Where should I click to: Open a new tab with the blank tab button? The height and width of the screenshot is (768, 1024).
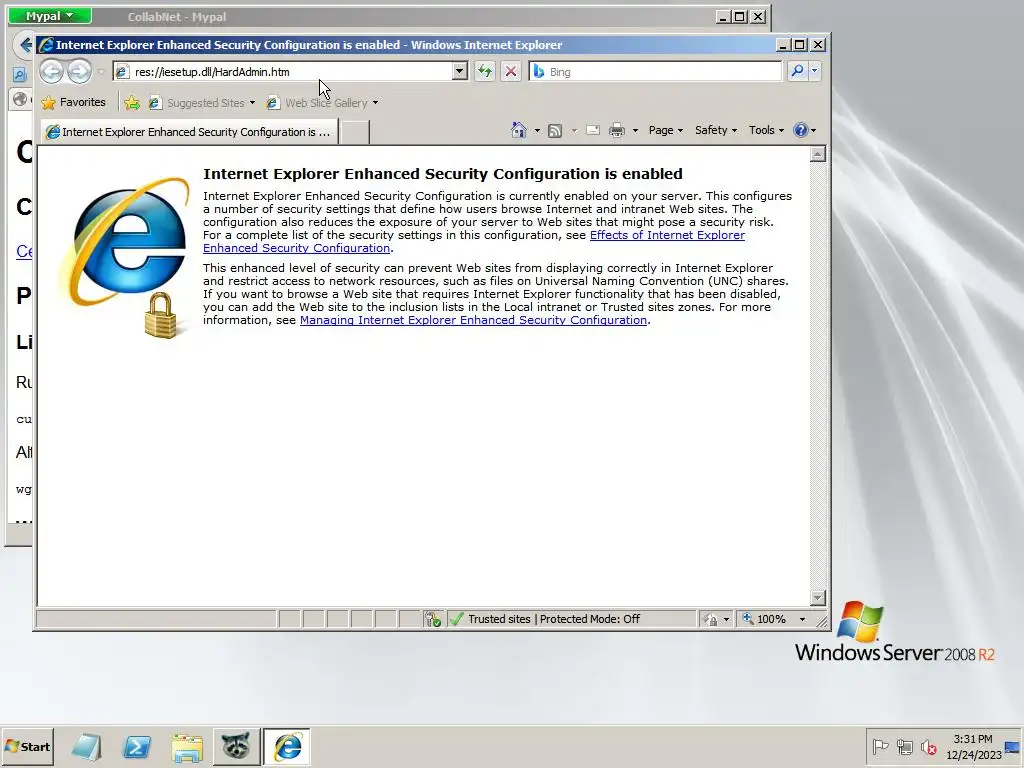pyautogui.click(x=355, y=132)
